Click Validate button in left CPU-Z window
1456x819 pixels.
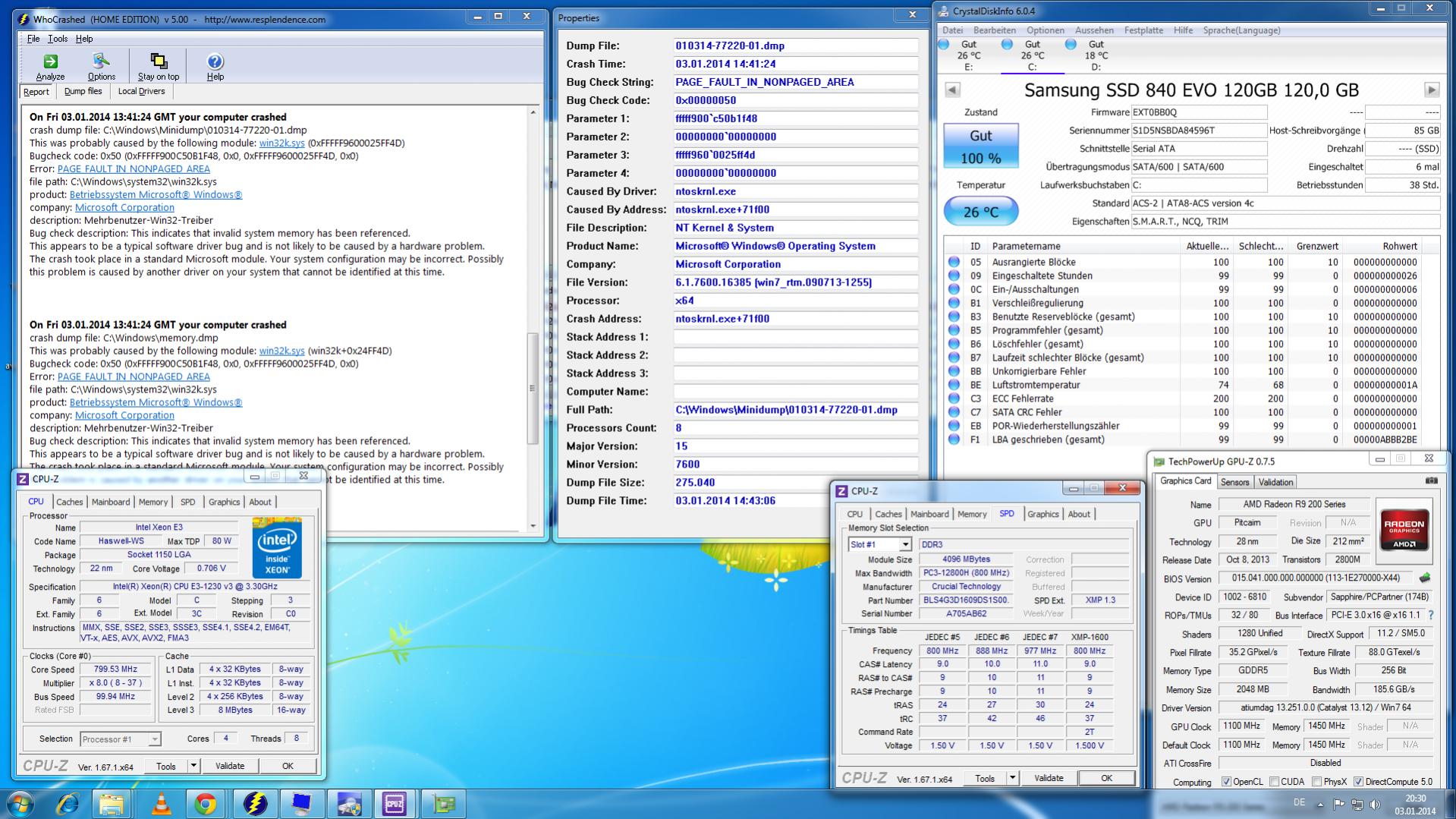tap(229, 766)
